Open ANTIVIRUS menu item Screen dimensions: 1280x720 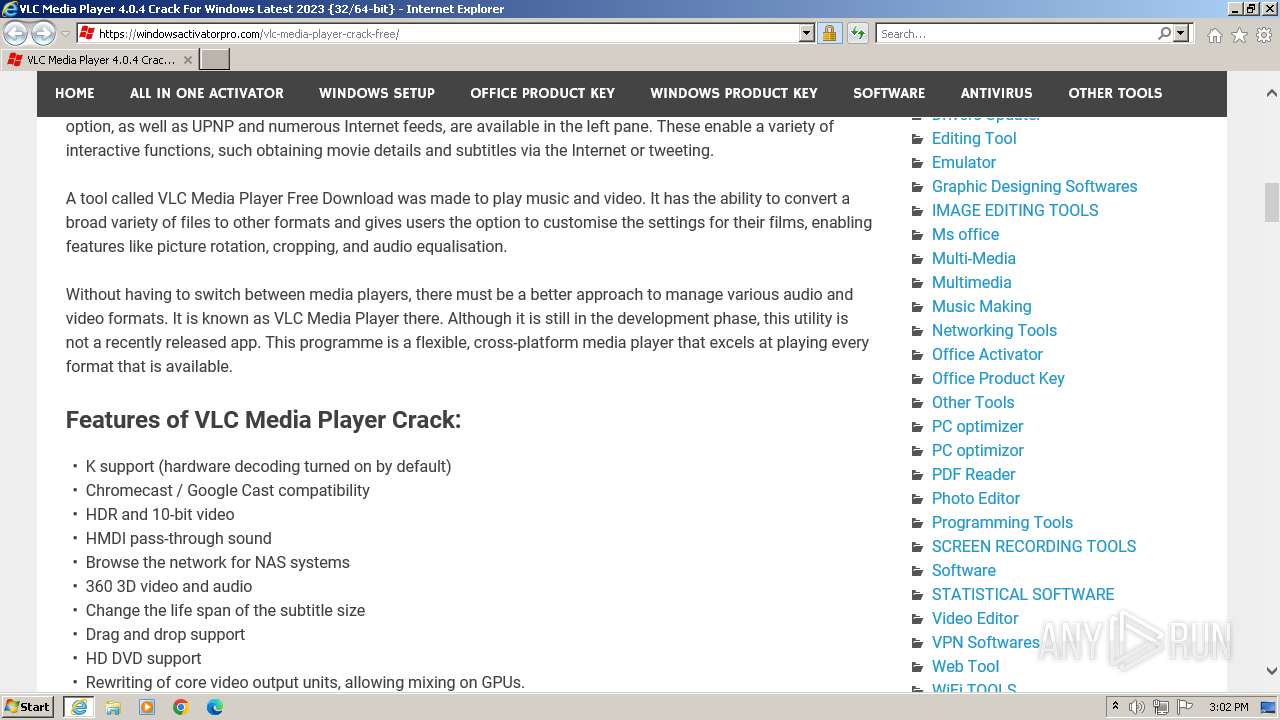click(997, 93)
